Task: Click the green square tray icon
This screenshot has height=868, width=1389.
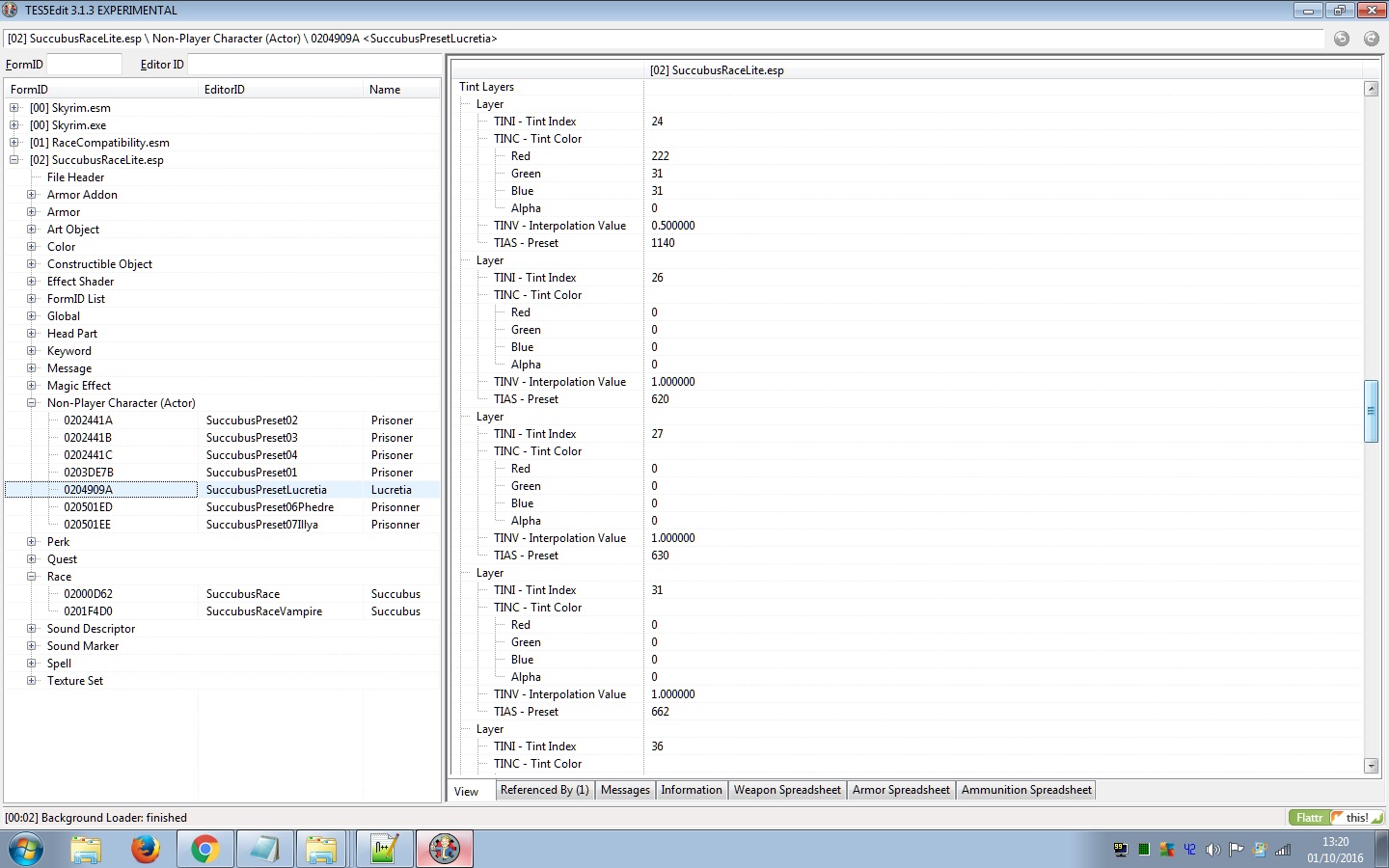Action: tap(1144, 850)
